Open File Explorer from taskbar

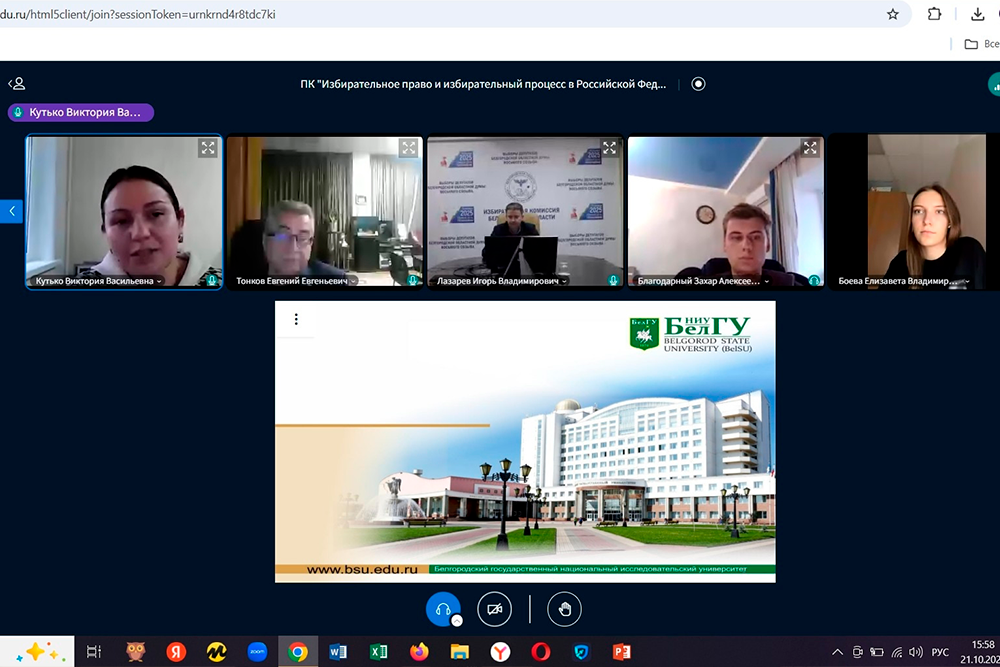(x=460, y=652)
